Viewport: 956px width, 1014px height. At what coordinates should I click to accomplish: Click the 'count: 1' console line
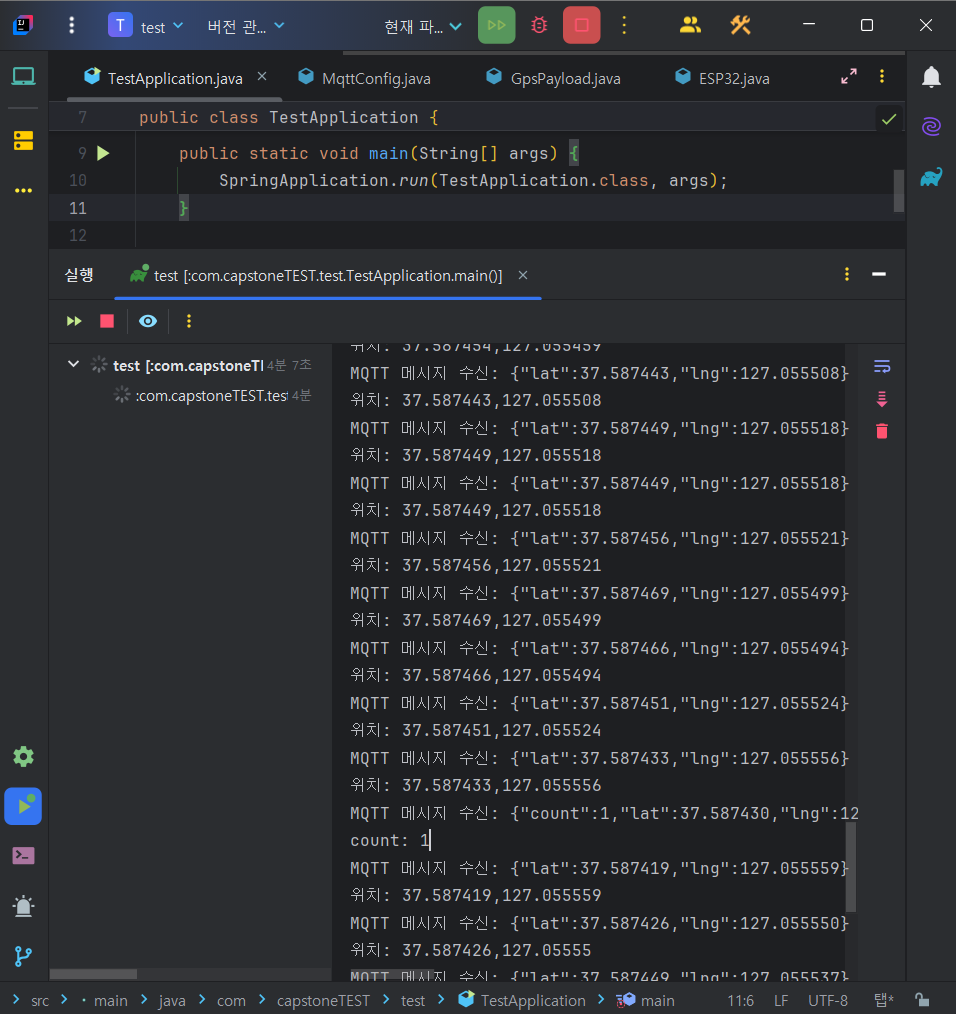pos(390,841)
